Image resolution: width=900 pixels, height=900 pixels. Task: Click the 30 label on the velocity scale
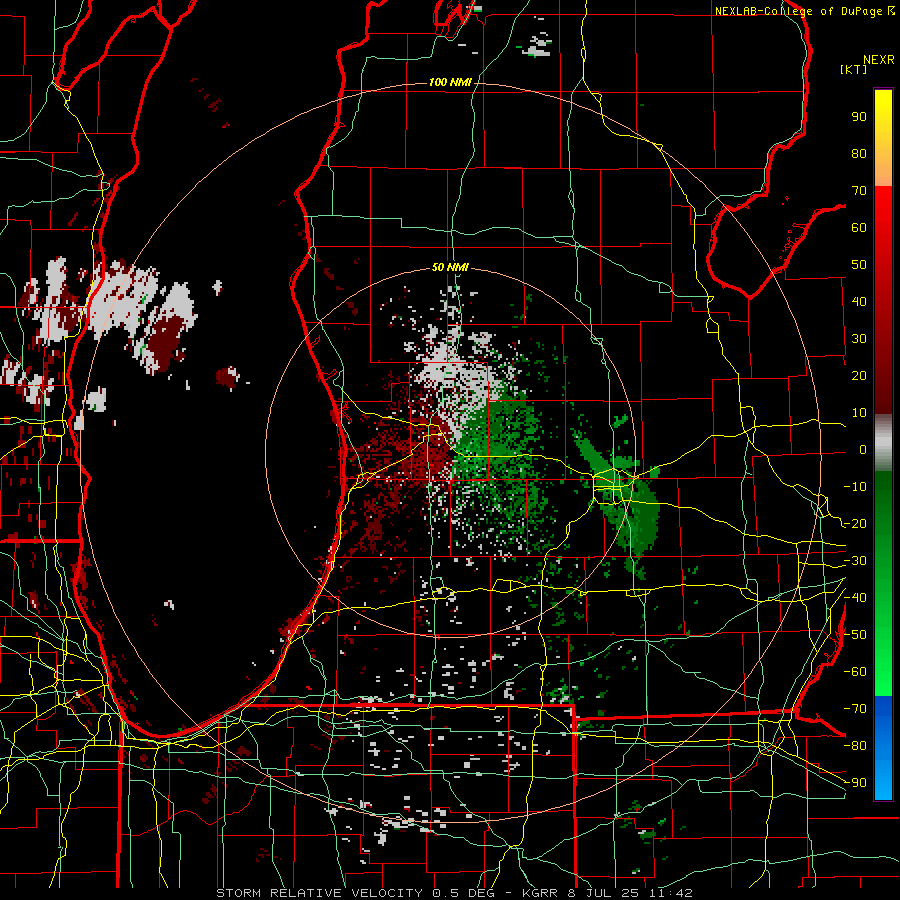(x=859, y=339)
